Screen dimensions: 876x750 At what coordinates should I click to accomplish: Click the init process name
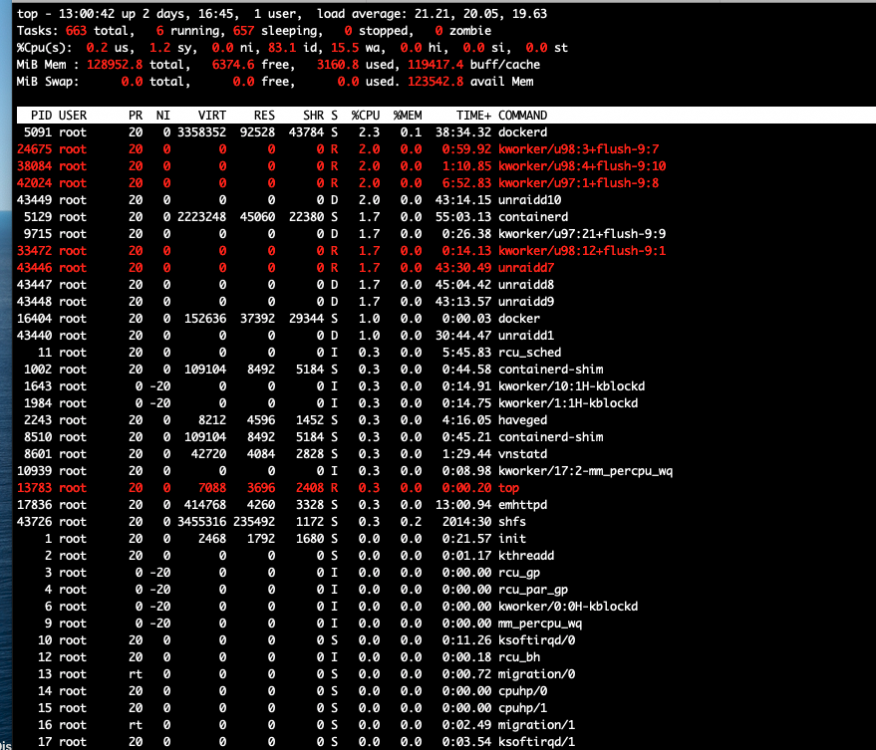click(x=512, y=539)
